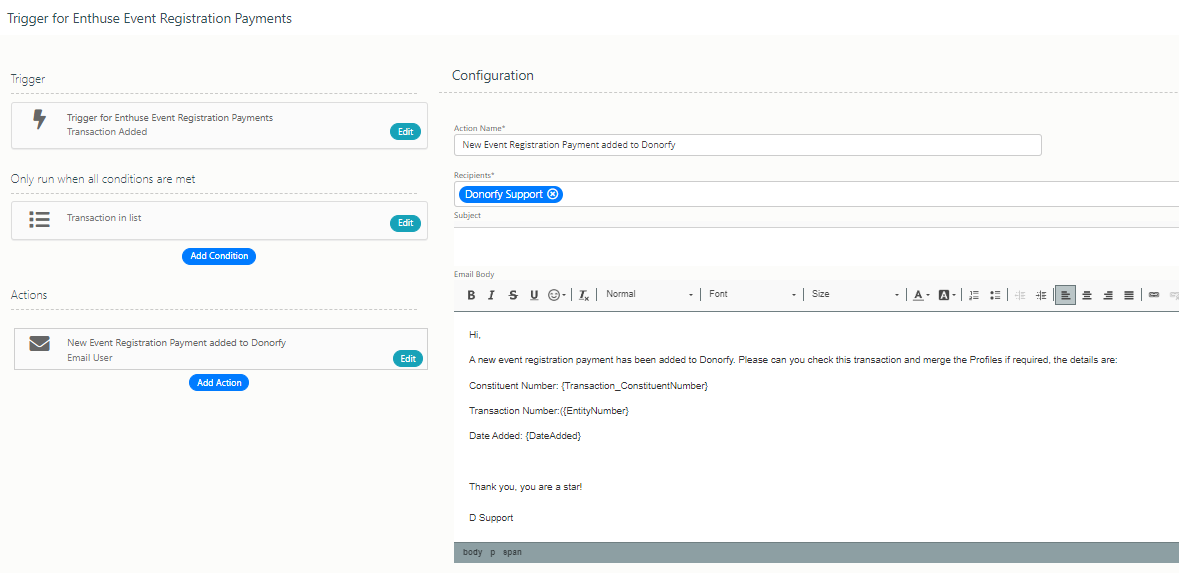Center align the text
Screen dimensions: 1179x573
(1087, 295)
